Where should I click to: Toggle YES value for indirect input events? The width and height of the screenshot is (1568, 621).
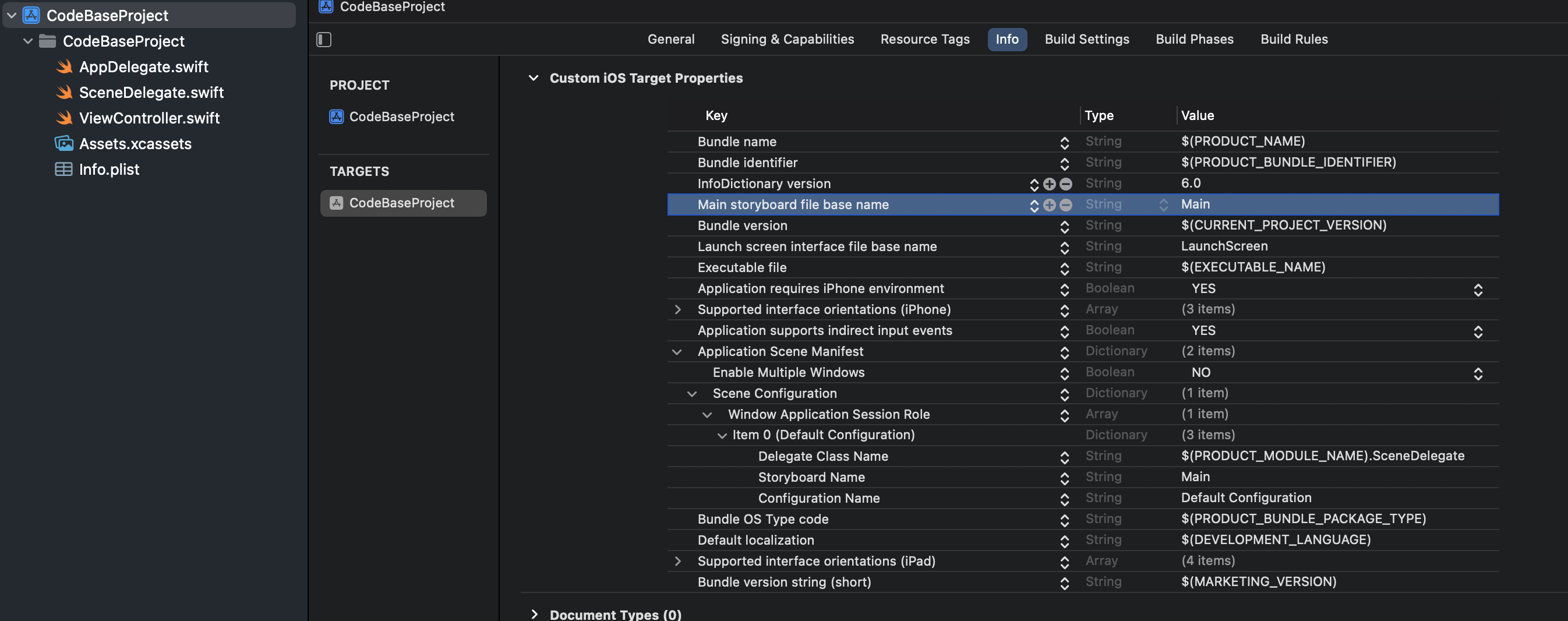(x=1478, y=331)
